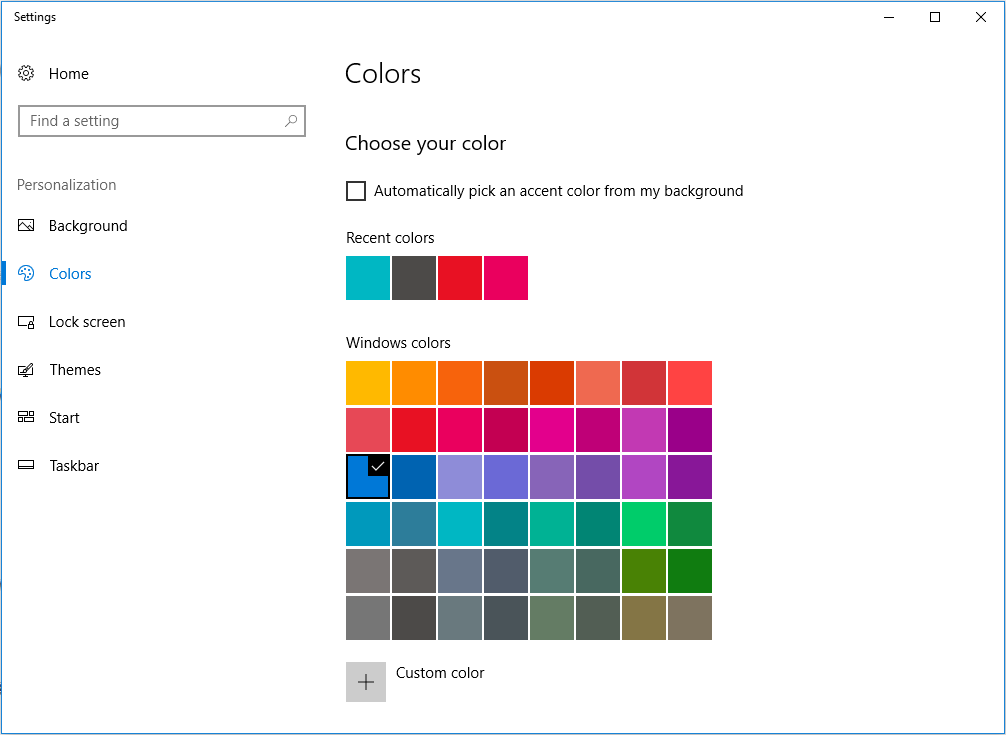Open the Lock screen settings page

click(87, 322)
